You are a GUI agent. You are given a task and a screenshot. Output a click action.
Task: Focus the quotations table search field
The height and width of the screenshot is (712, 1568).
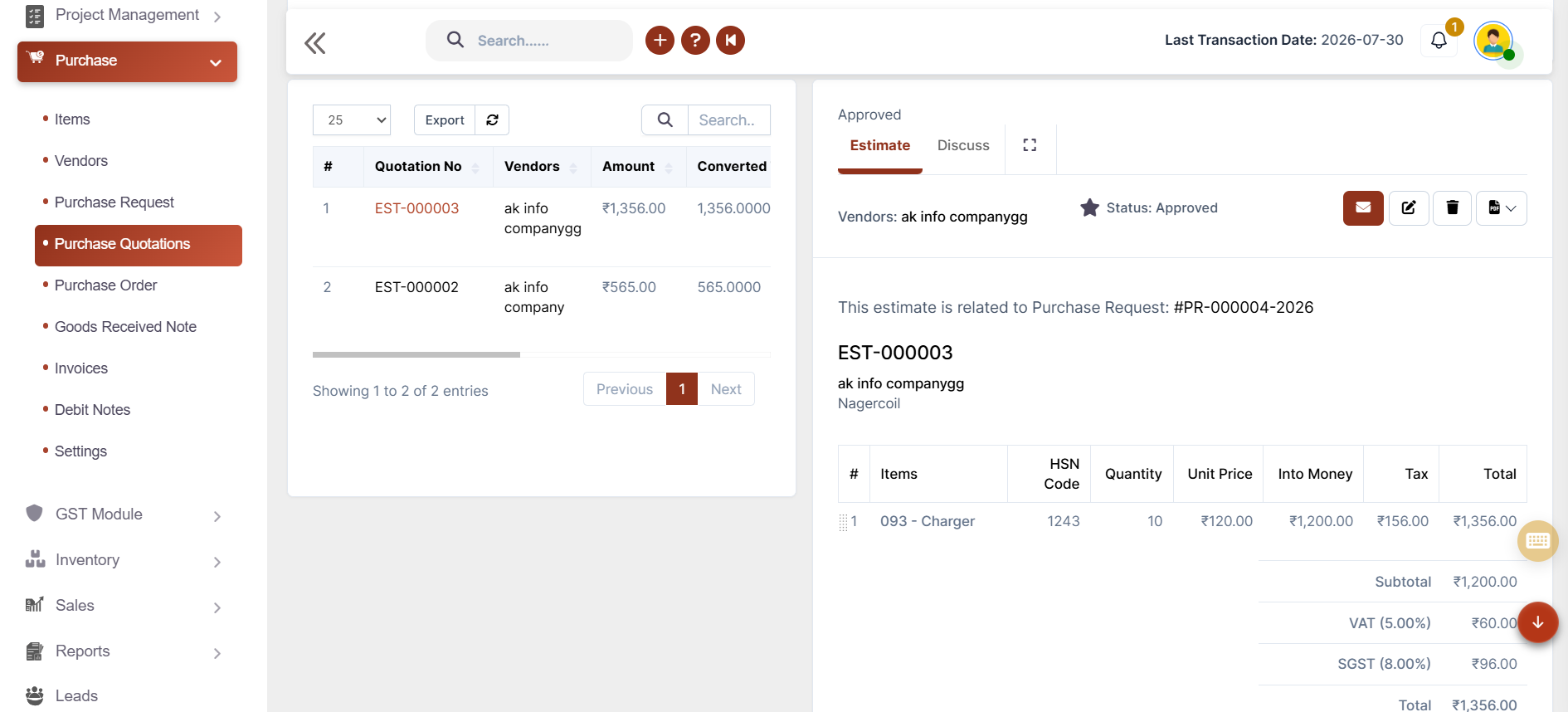tap(728, 119)
